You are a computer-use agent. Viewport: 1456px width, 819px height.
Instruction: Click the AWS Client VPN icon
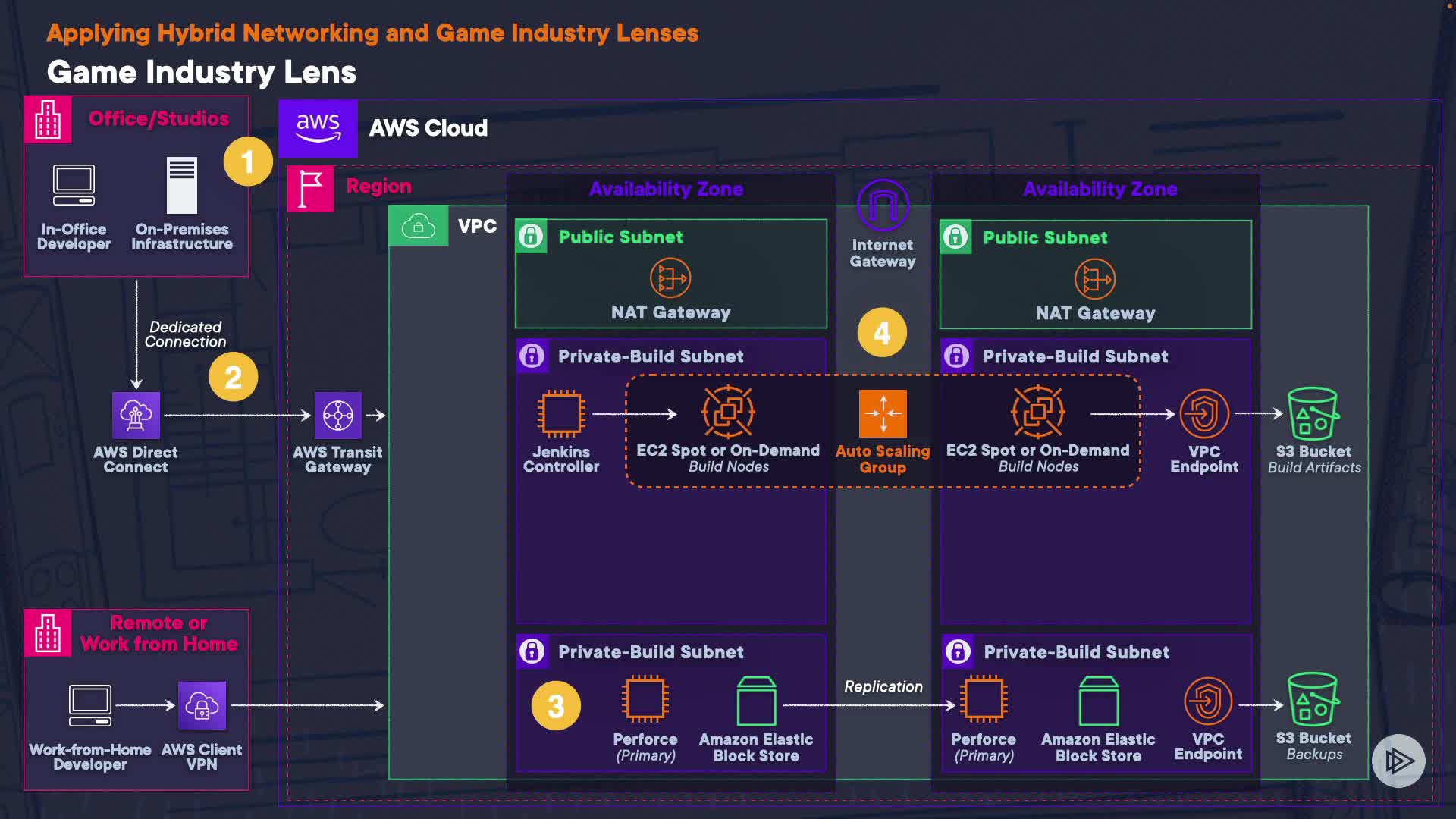(202, 705)
